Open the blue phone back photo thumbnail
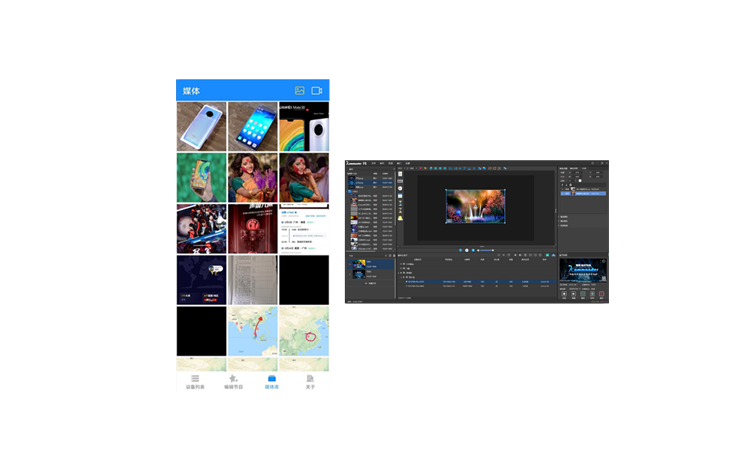Viewport: 750px width, 450px height. 201,125
